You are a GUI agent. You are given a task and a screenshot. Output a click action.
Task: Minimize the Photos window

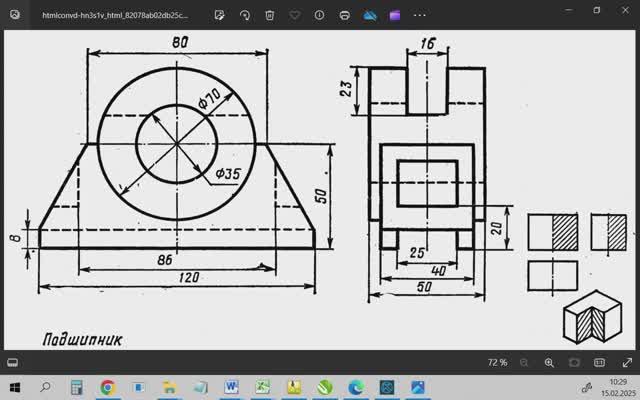pyautogui.click(x=569, y=10)
